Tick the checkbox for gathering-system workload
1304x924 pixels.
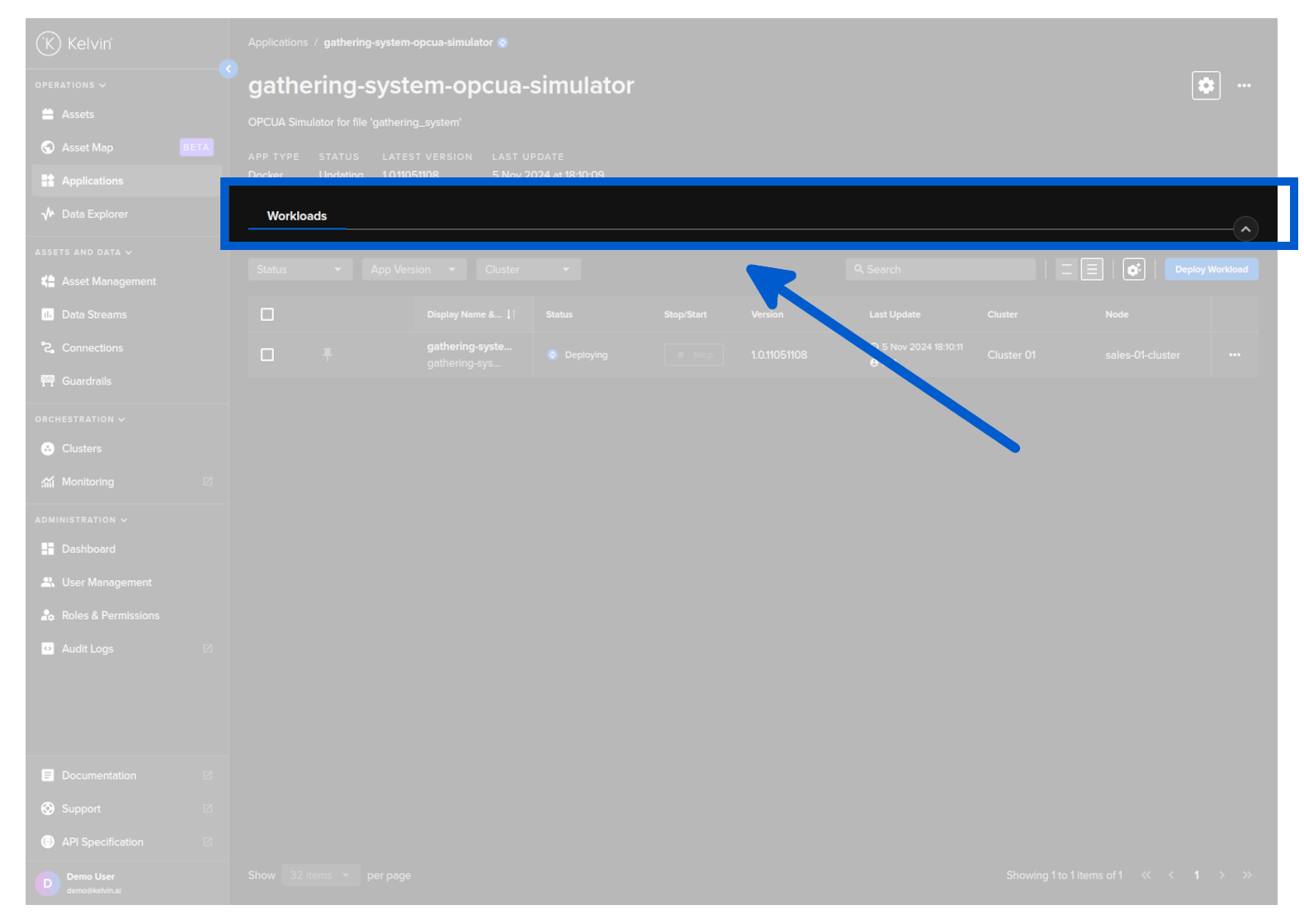[x=267, y=355]
